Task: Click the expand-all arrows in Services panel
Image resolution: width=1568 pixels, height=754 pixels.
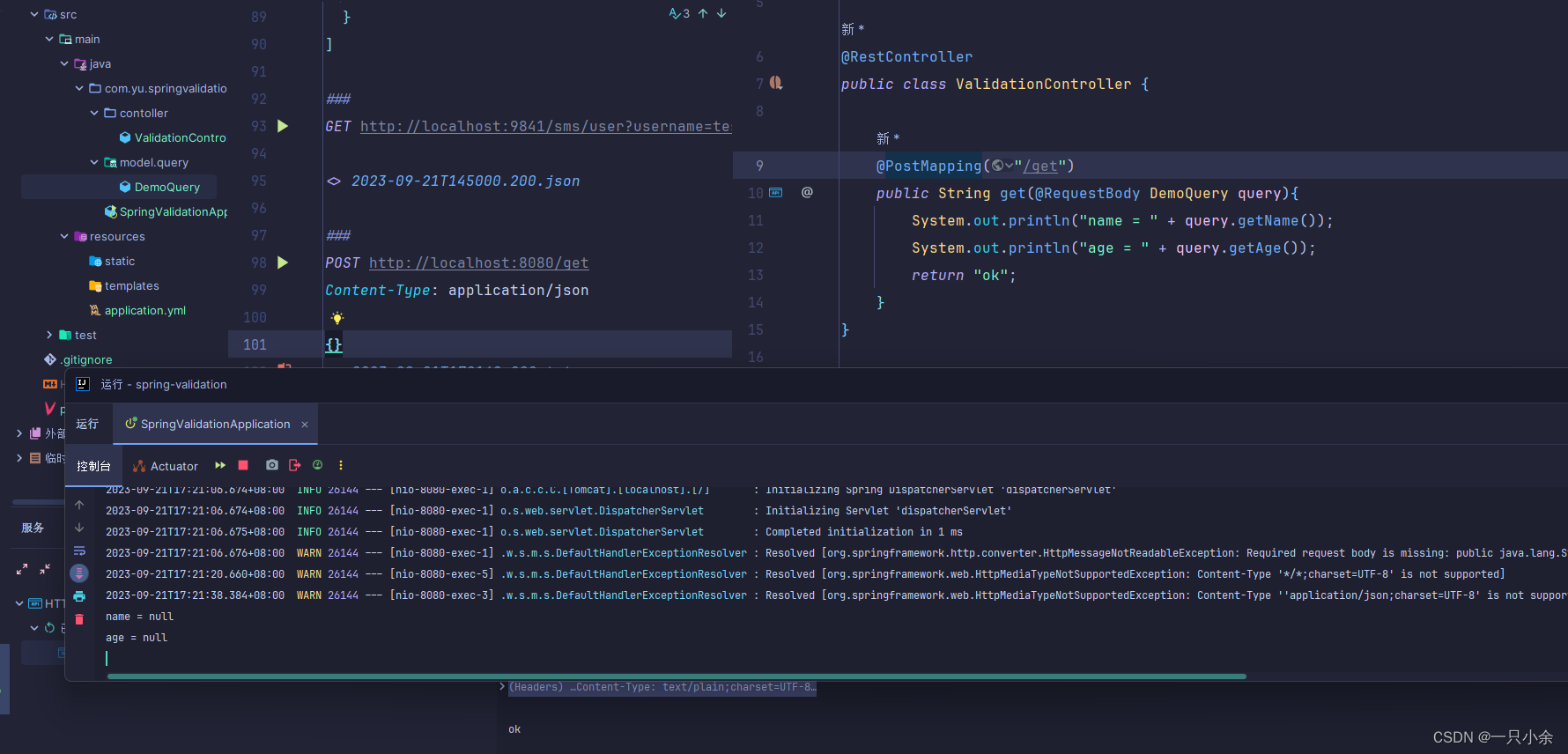Action: (22, 569)
